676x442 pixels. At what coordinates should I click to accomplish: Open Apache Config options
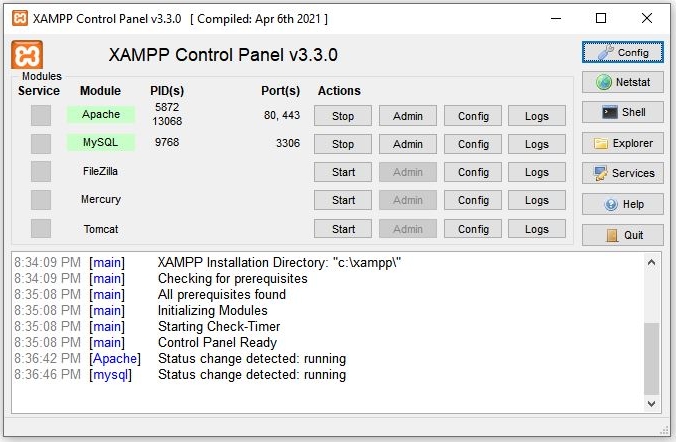(473, 116)
